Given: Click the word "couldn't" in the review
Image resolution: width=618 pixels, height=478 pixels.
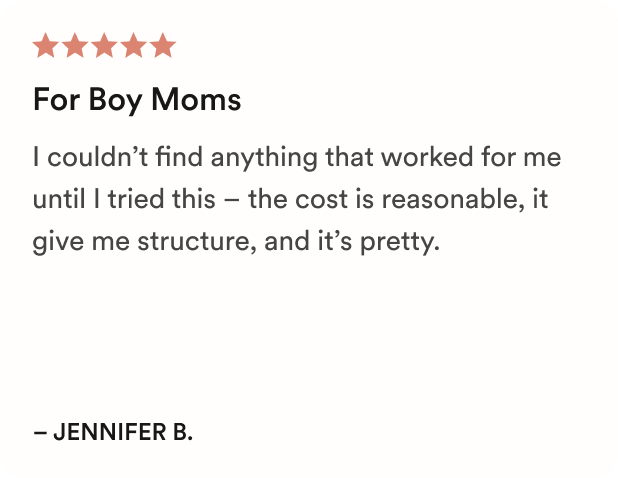Looking at the screenshot, I should pyautogui.click(x=97, y=157).
